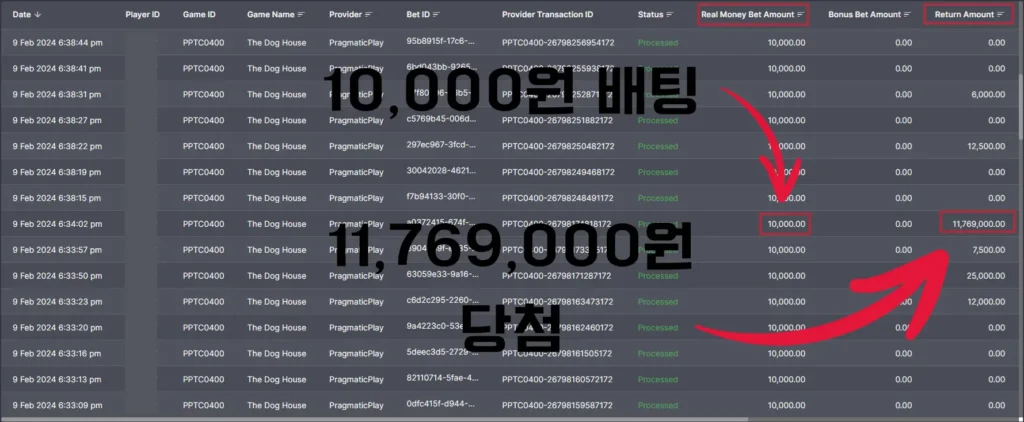Click the Game Name header label
The image size is (1024, 422).
coord(270,14)
